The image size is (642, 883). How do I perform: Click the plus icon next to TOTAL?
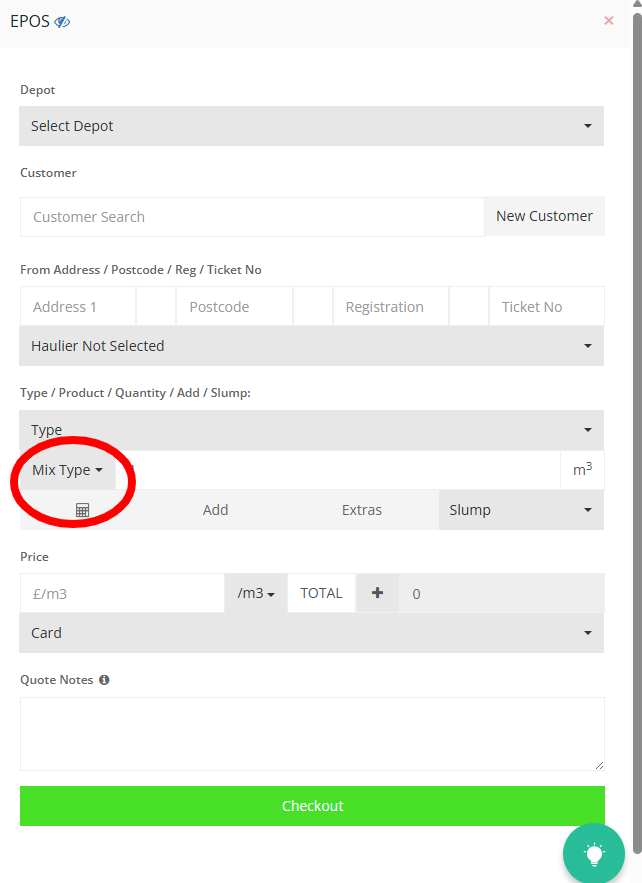point(377,593)
